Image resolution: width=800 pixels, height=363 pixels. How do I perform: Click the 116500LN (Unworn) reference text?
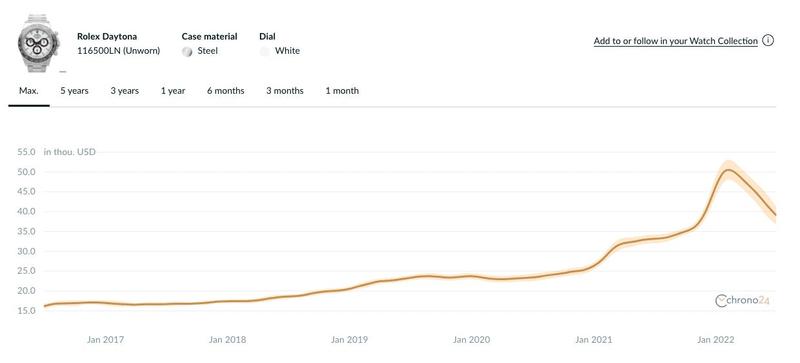118,51
